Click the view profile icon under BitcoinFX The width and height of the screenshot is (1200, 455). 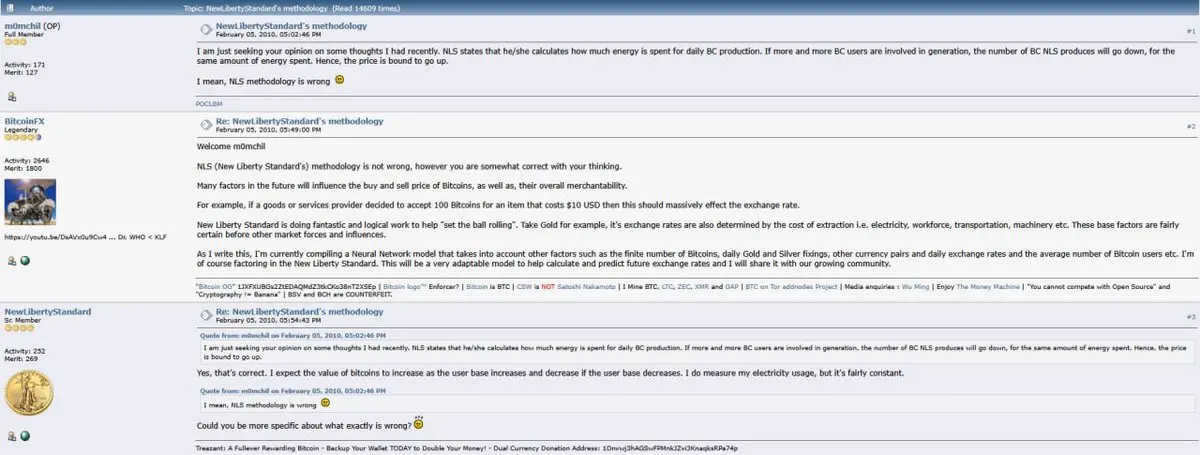(11, 261)
